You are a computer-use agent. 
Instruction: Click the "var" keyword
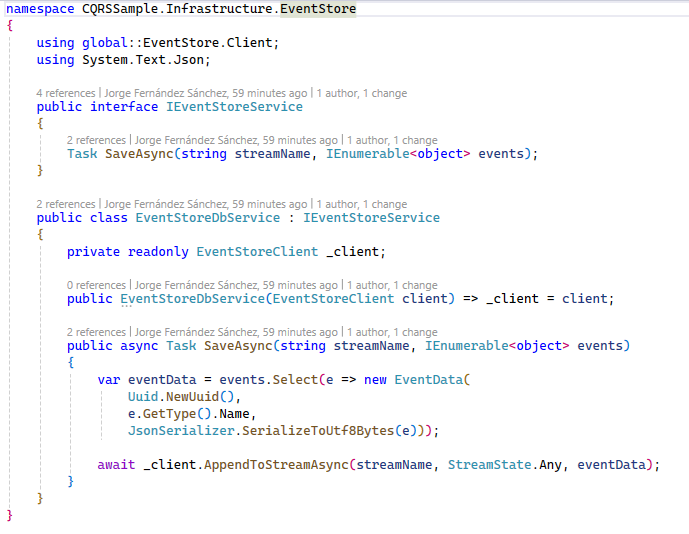click(x=109, y=380)
